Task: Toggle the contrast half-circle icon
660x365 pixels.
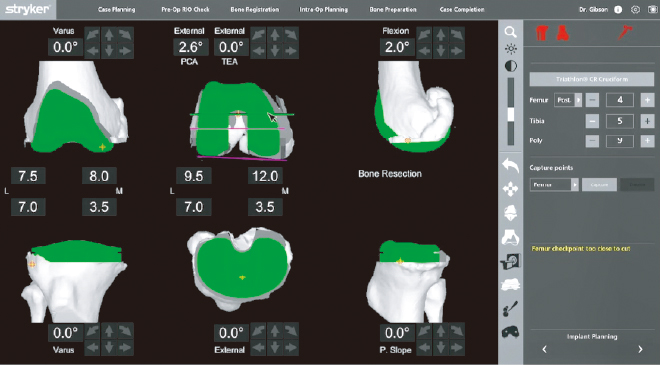Action: coord(511,66)
